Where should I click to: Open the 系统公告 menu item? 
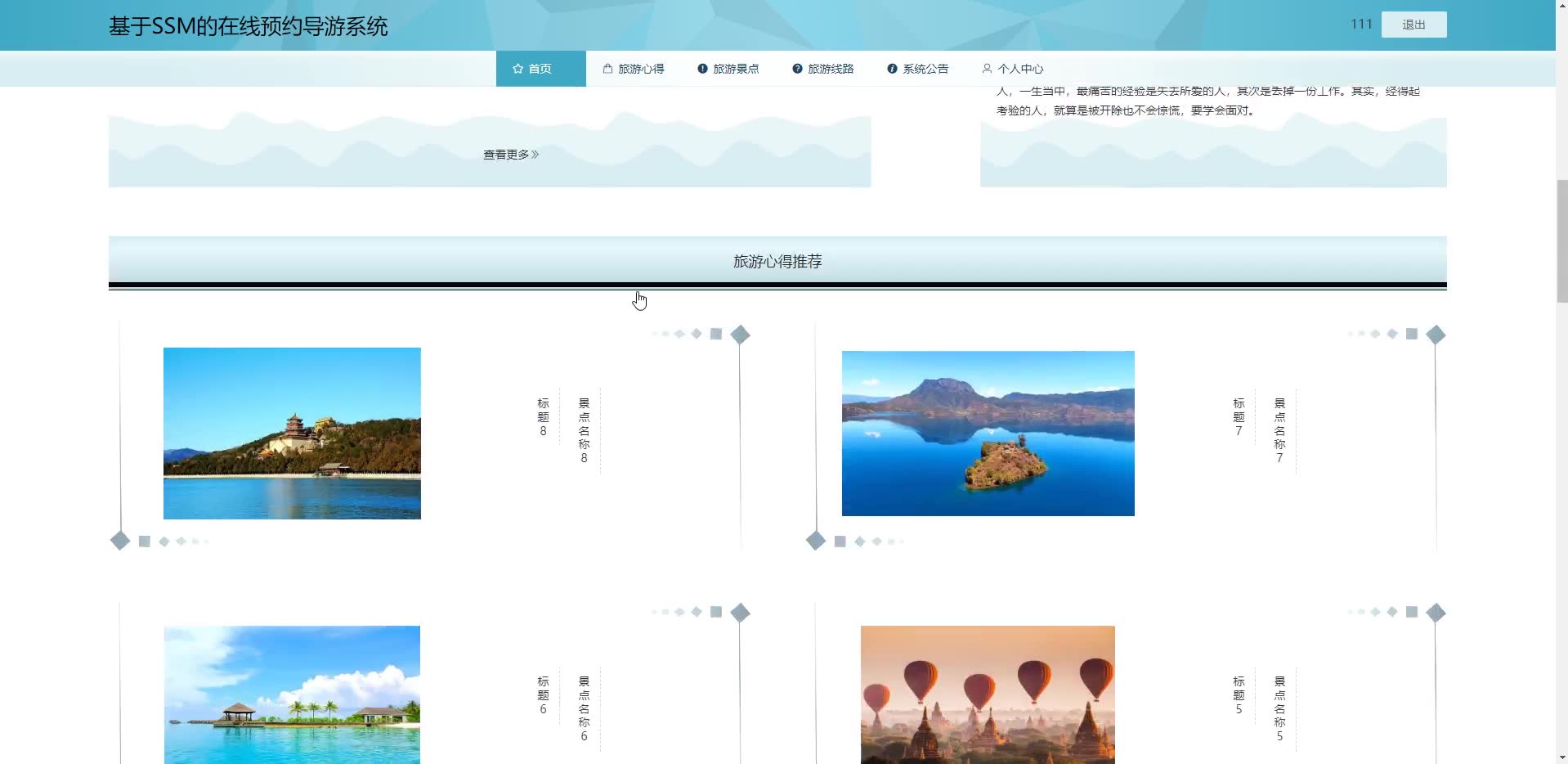point(918,69)
